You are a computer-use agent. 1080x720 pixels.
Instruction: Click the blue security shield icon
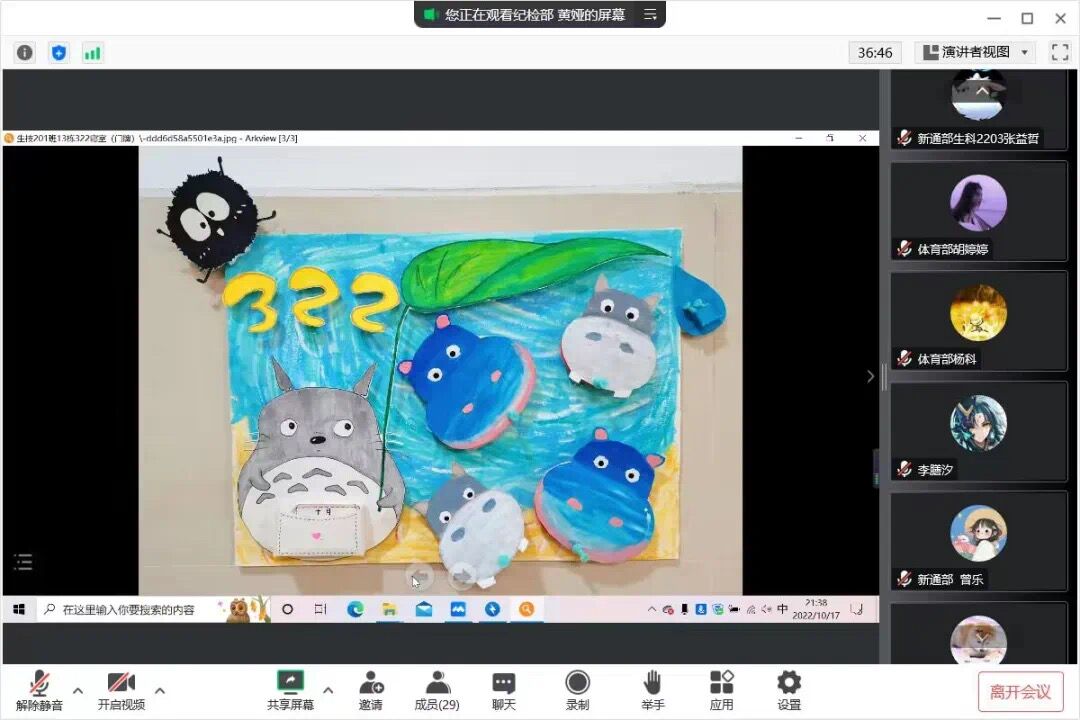click(x=59, y=52)
